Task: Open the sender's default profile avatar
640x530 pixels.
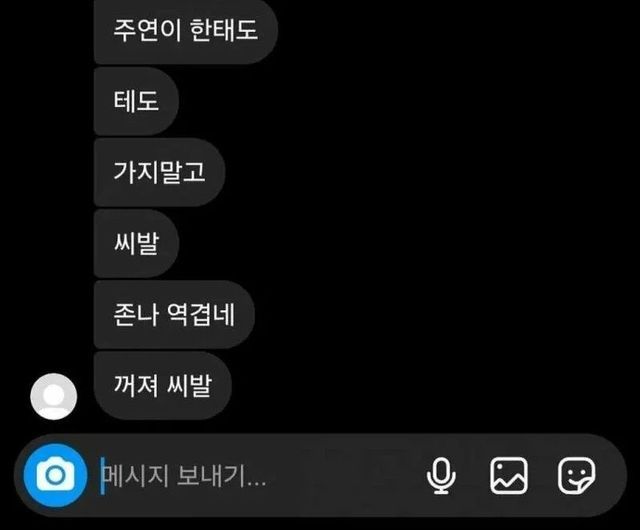Action: click(x=53, y=396)
